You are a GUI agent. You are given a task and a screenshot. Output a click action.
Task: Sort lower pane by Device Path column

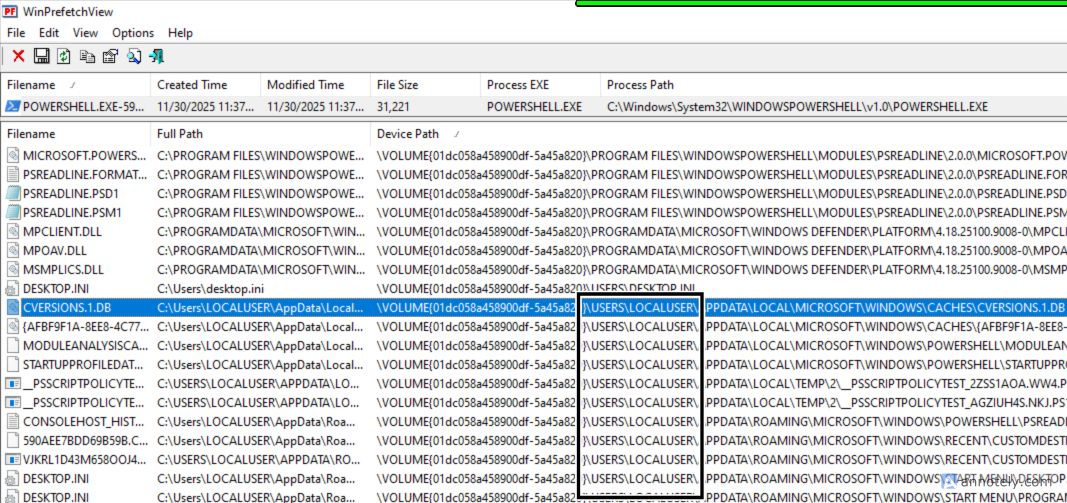click(x=719, y=134)
